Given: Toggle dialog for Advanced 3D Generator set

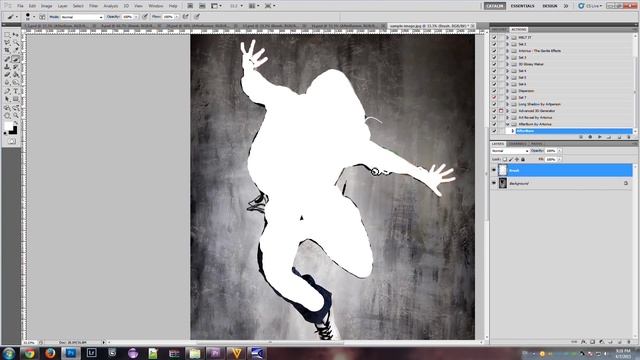Looking at the screenshot, I should point(501,111).
